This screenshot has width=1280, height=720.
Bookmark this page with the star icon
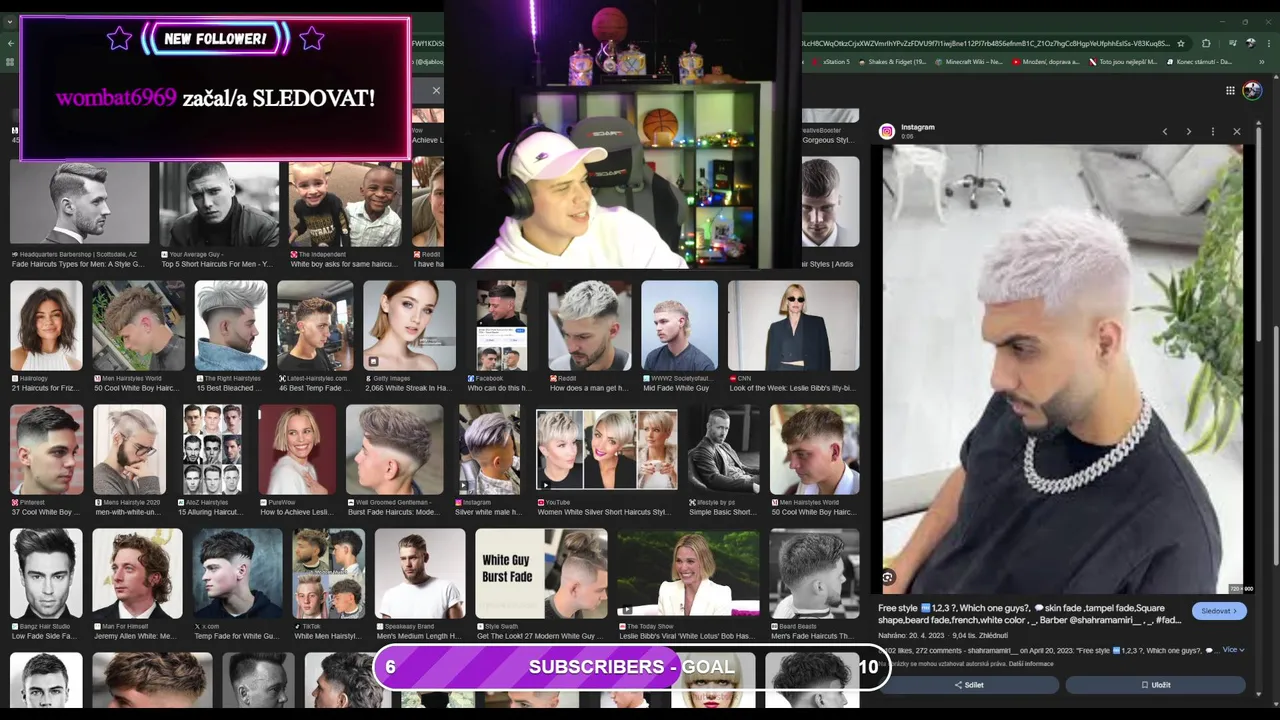click(x=1181, y=43)
